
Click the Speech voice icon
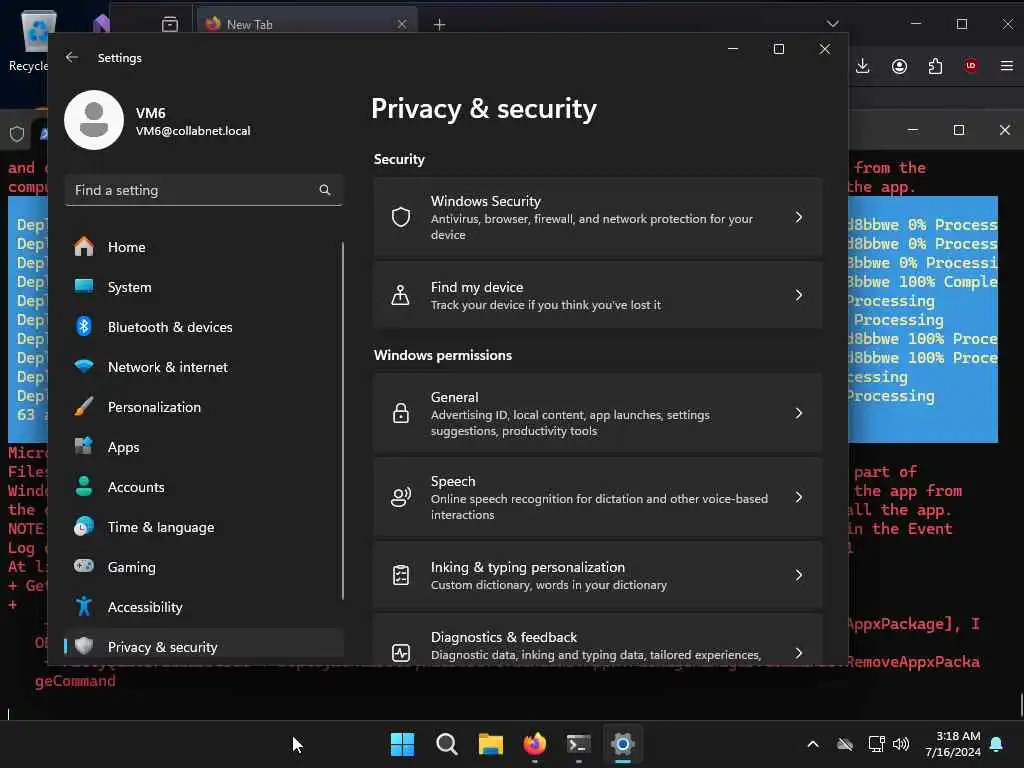401,497
